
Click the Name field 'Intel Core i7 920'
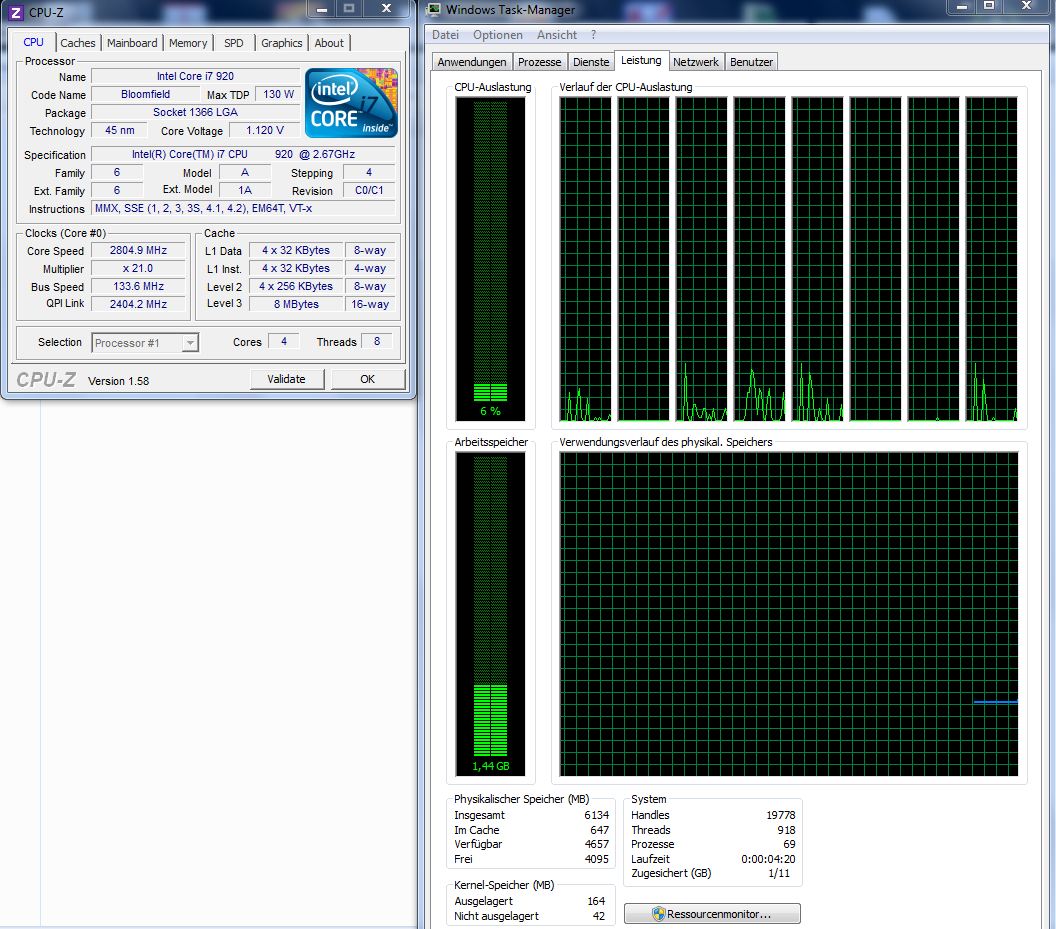click(195, 76)
